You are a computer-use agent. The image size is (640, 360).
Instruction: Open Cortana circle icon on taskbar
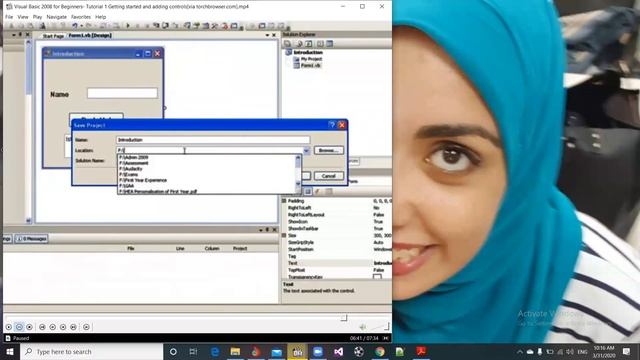tap(173, 351)
